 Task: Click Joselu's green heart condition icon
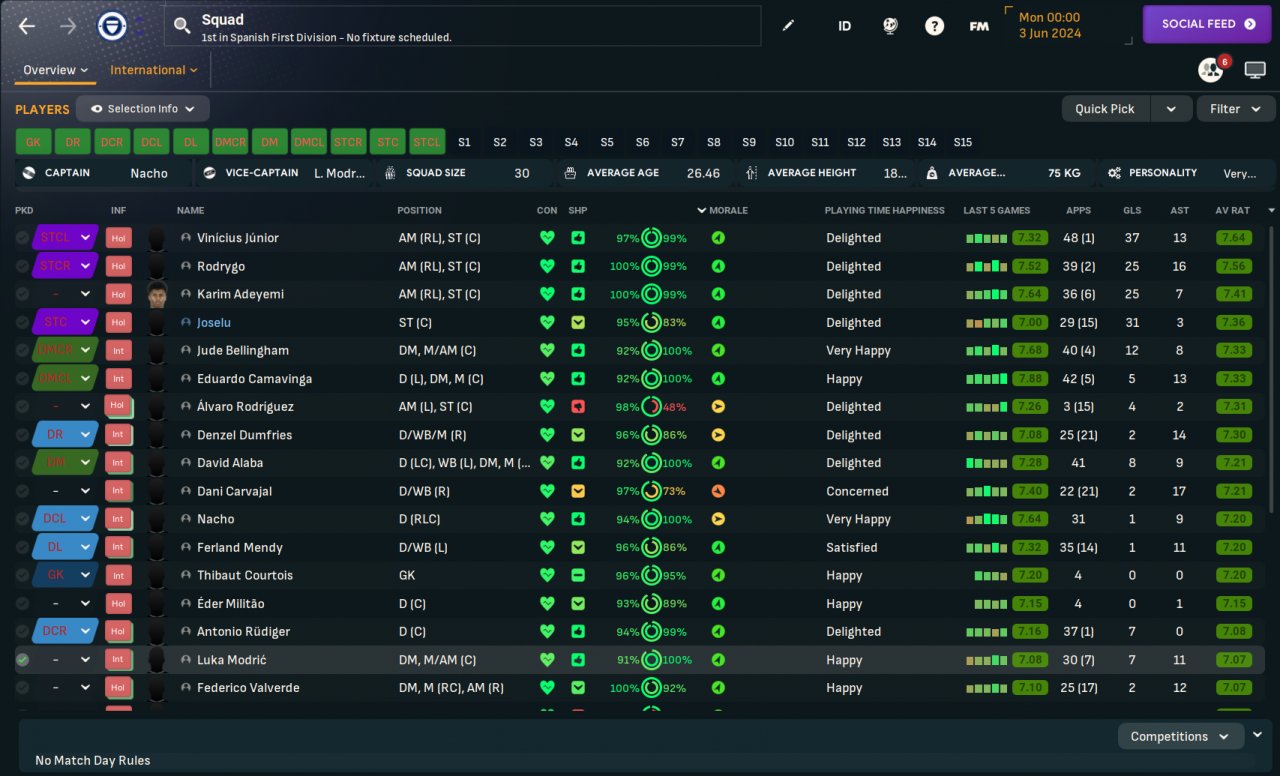546,323
